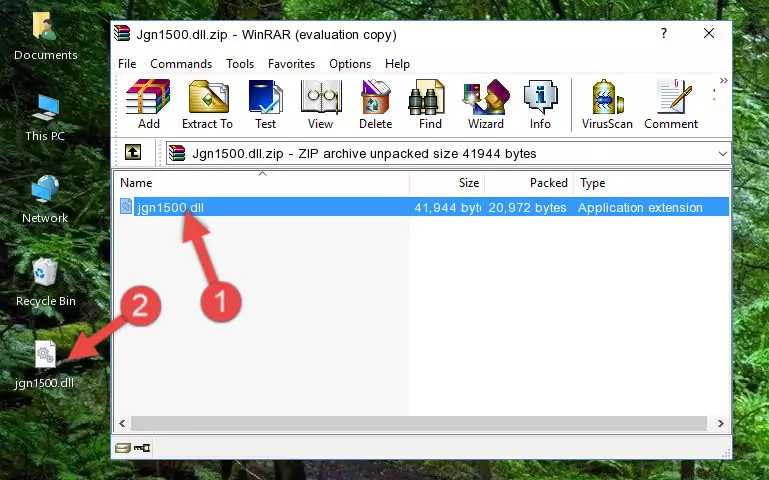Select jgn1500.dll file on the desktop
Screen dimensions: 769x480
point(45,365)
